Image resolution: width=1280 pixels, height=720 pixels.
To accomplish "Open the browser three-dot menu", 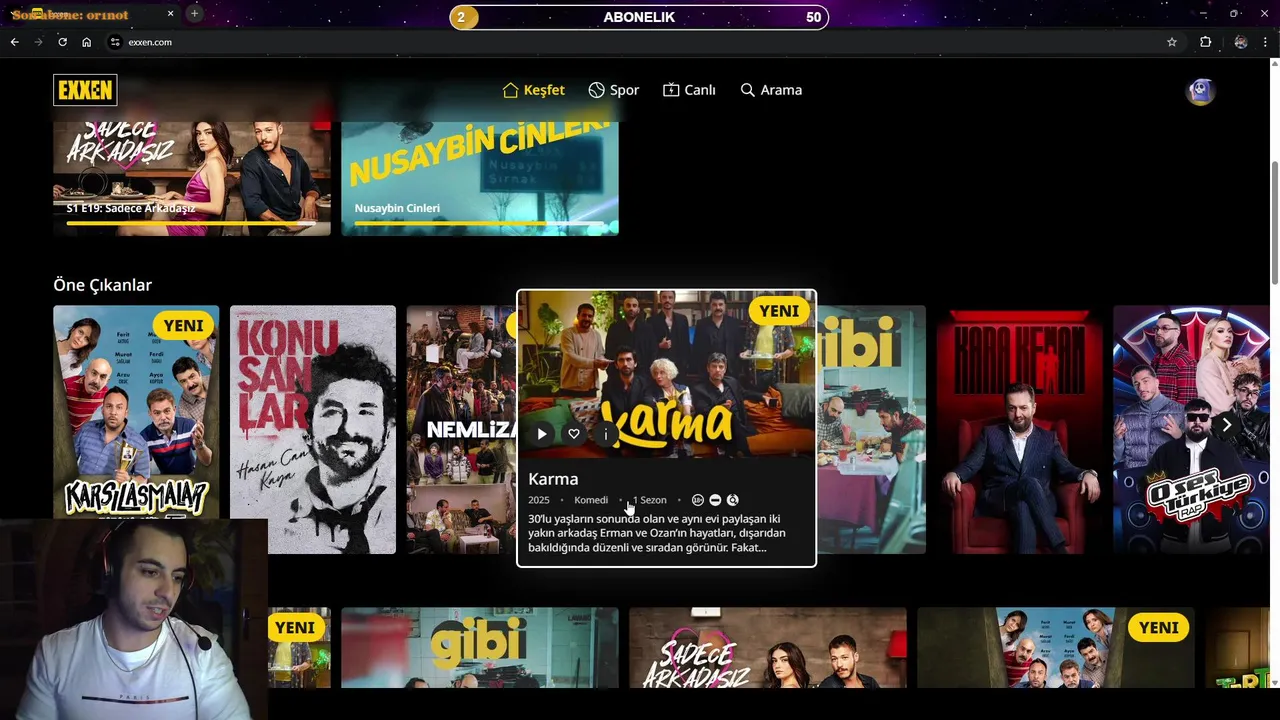I will click(1266, 42).
